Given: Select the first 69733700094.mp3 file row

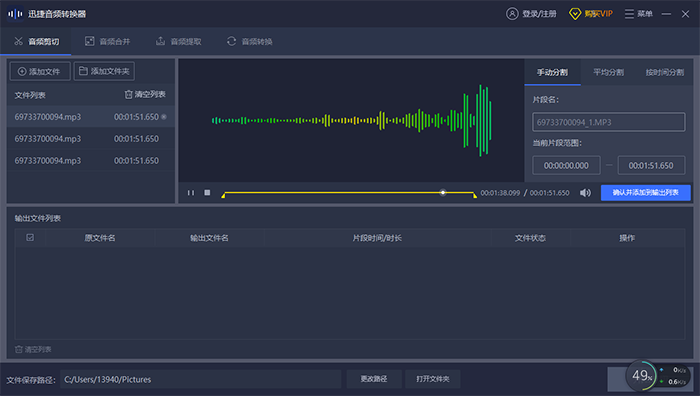Looking at the screenshot, I should point(91,117).
